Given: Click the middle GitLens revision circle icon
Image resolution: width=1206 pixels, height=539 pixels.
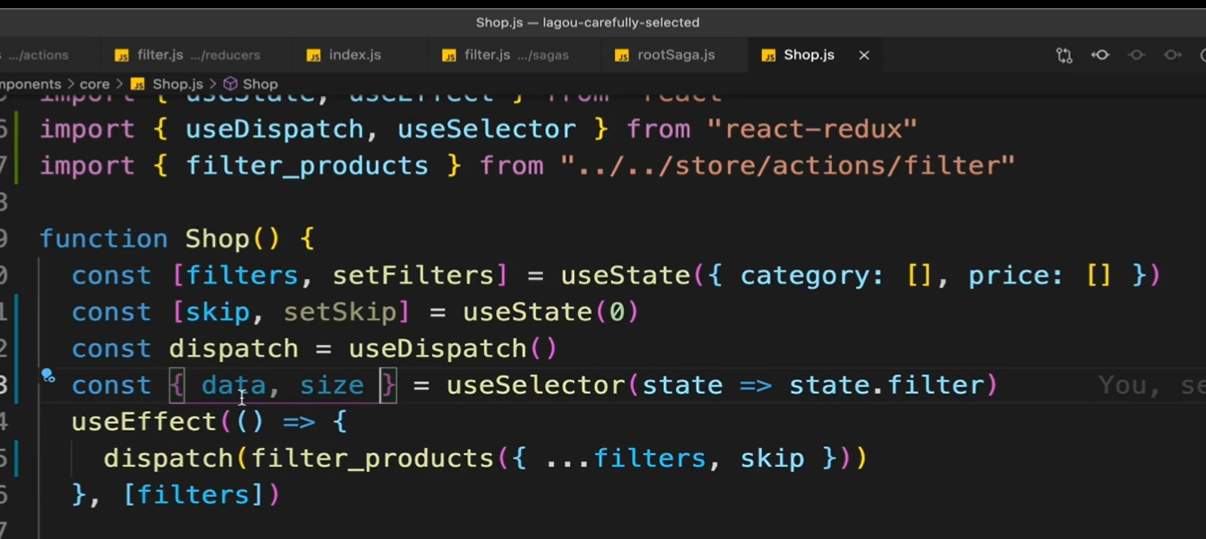Looking at the screenshot, I should (1136, 55).
